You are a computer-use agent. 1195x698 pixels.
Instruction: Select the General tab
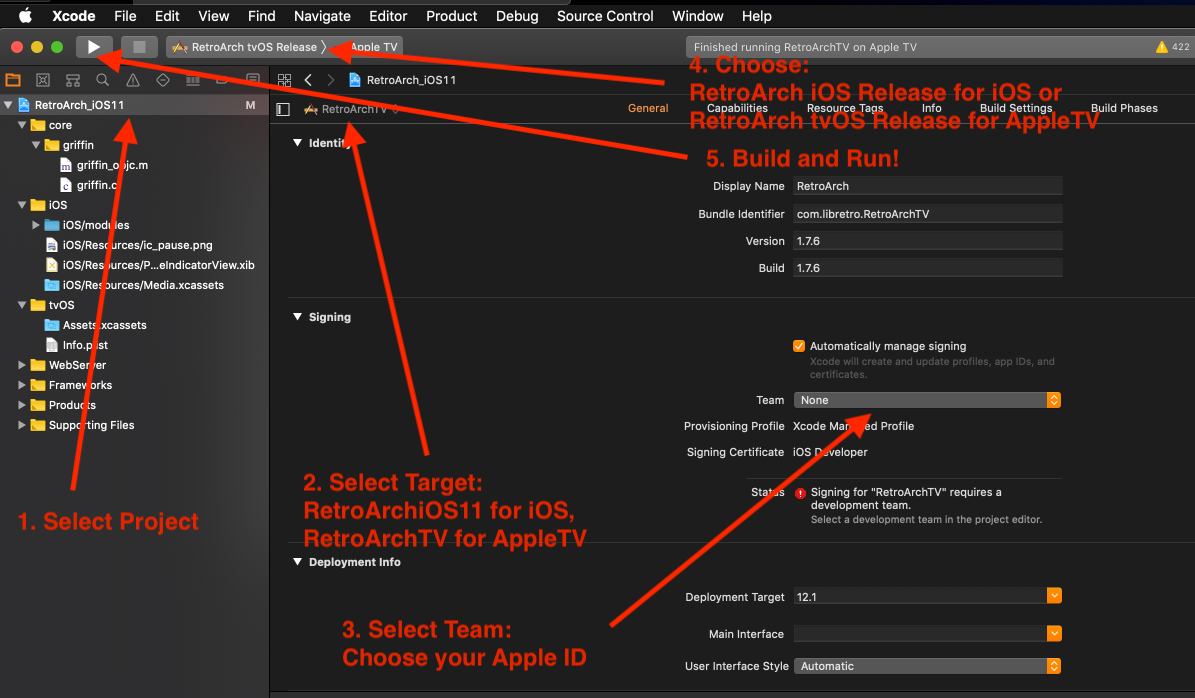tap(648, 108)
